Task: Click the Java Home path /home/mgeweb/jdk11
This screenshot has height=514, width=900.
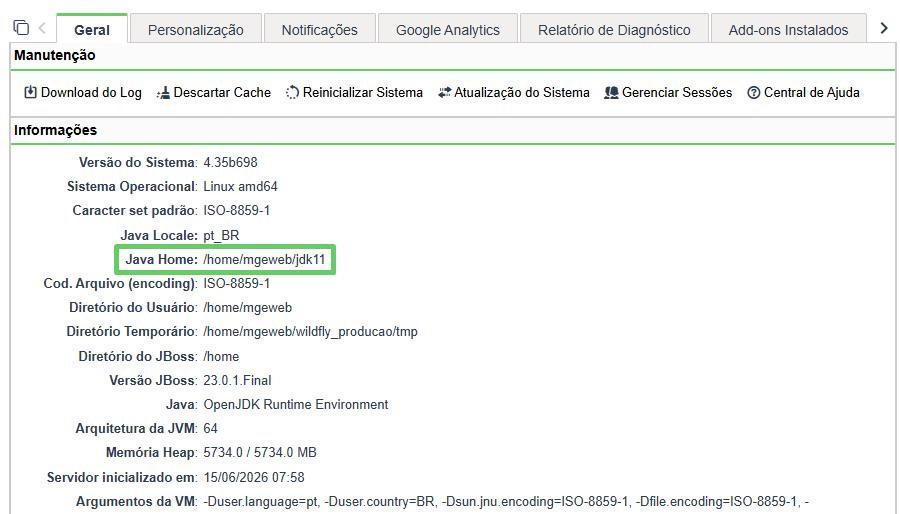Action: pyautogui.click(x=264, y=259)
